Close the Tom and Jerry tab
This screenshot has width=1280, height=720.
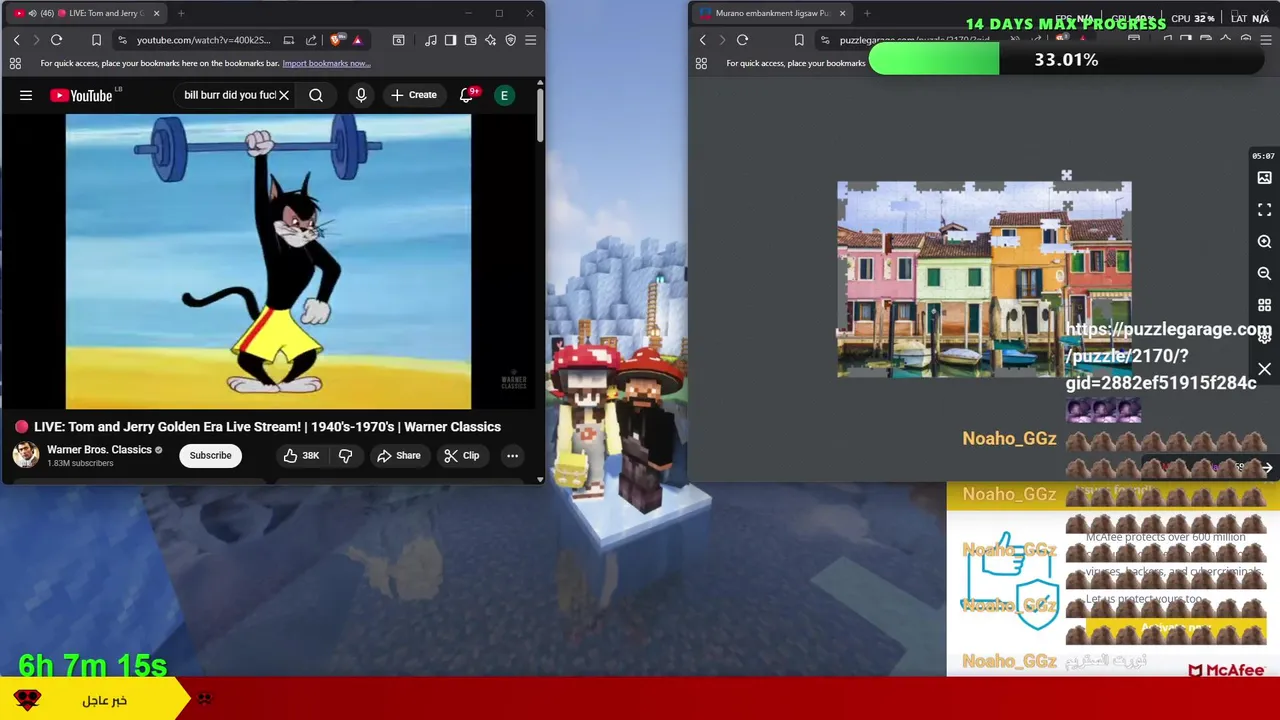tap(156, 13)
